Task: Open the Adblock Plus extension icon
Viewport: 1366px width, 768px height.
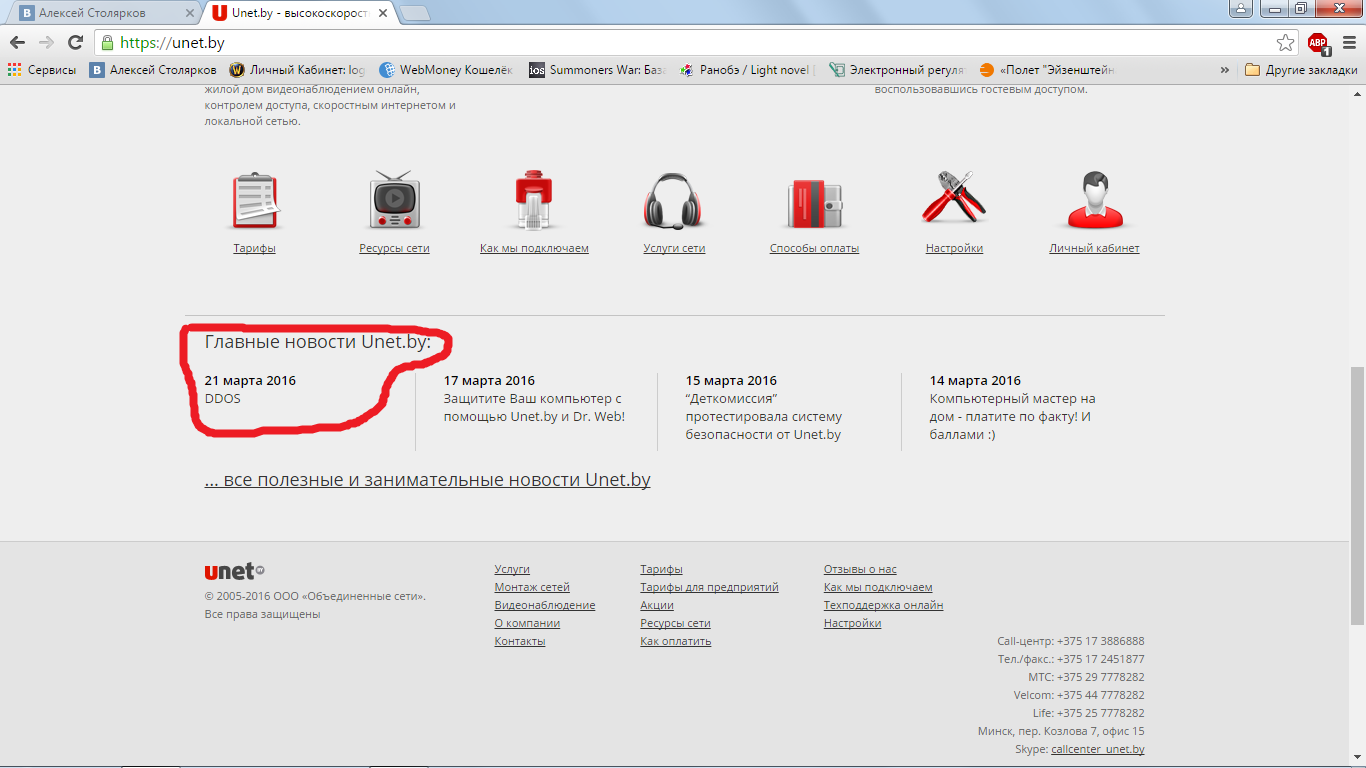Action: click(1318, 43)
